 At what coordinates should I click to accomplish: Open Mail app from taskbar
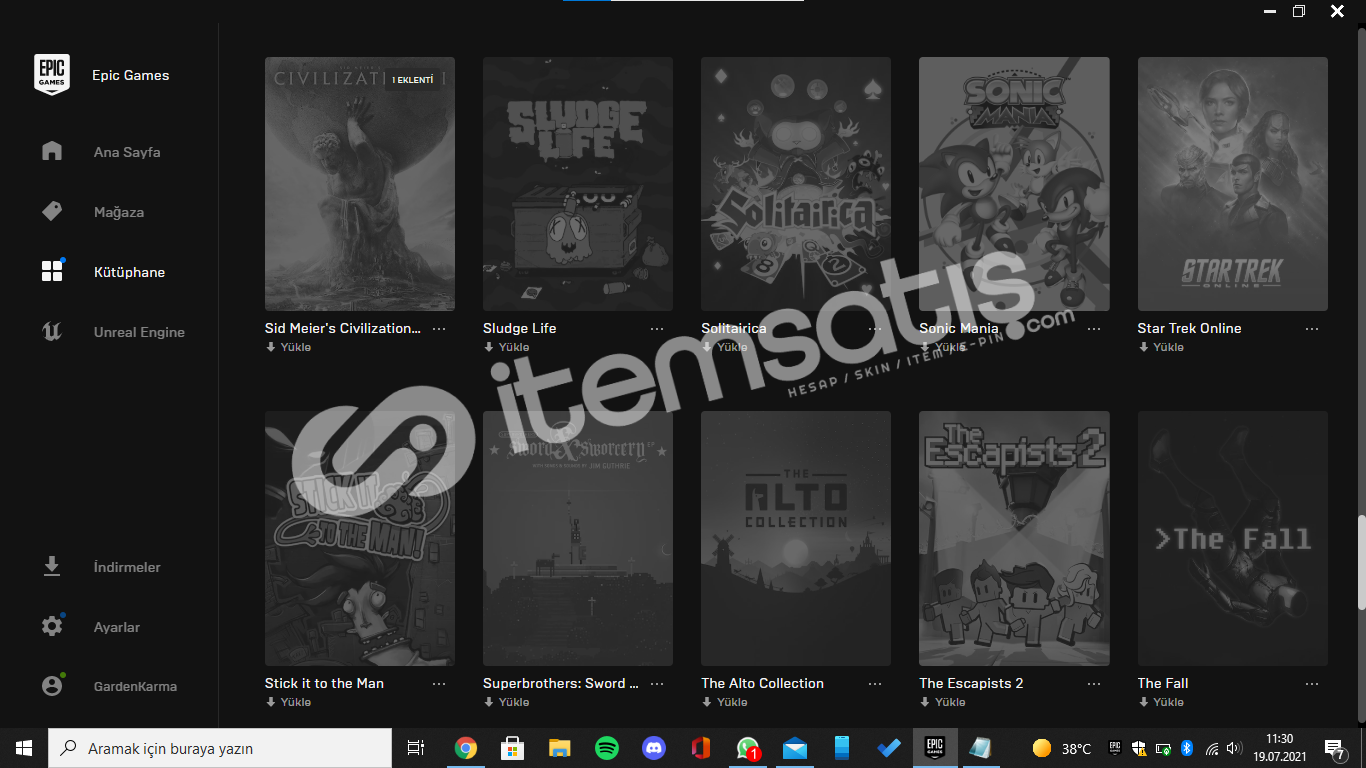[x=795, y=748]
